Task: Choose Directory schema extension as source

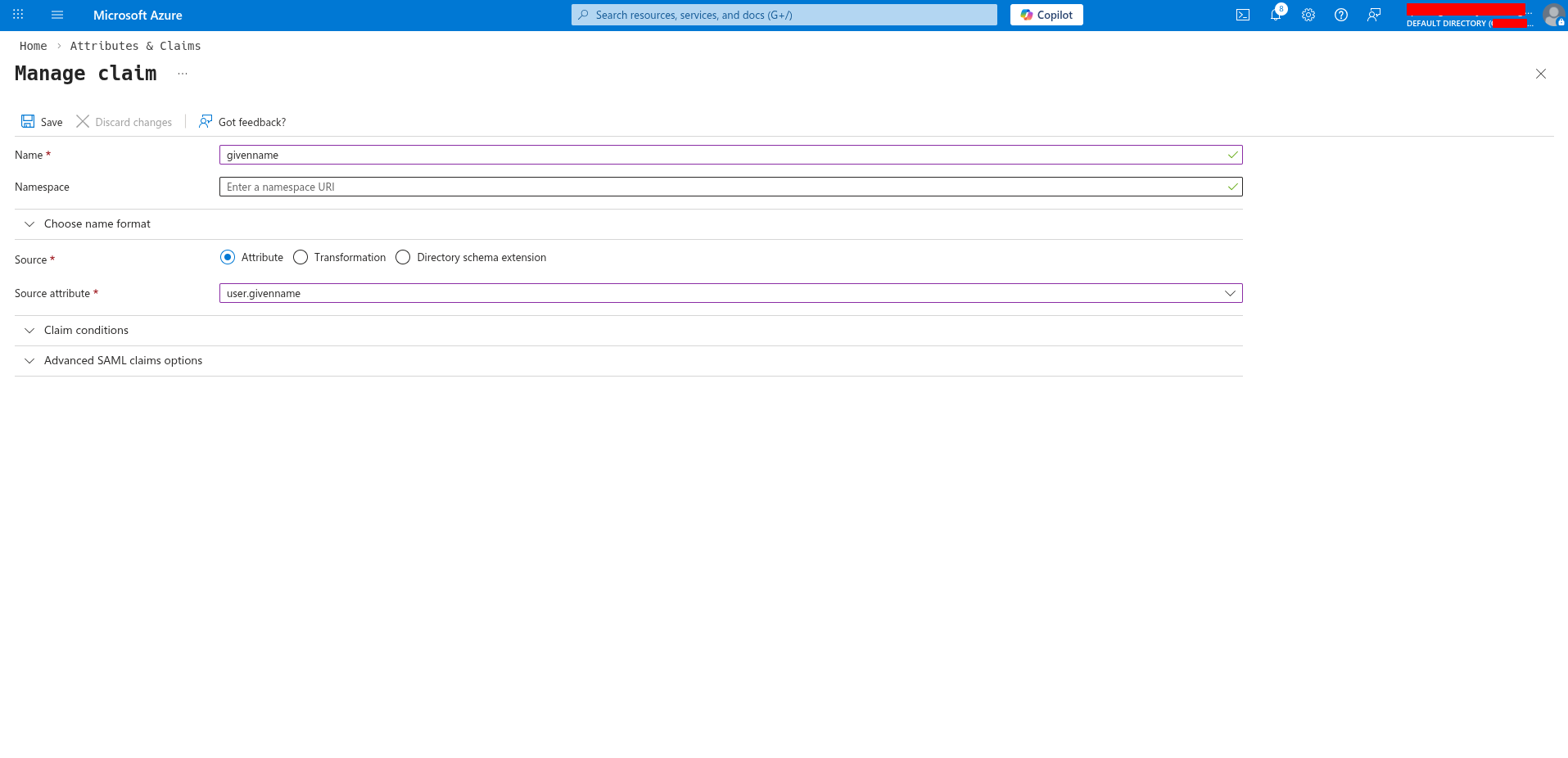Action: [403, 257]
